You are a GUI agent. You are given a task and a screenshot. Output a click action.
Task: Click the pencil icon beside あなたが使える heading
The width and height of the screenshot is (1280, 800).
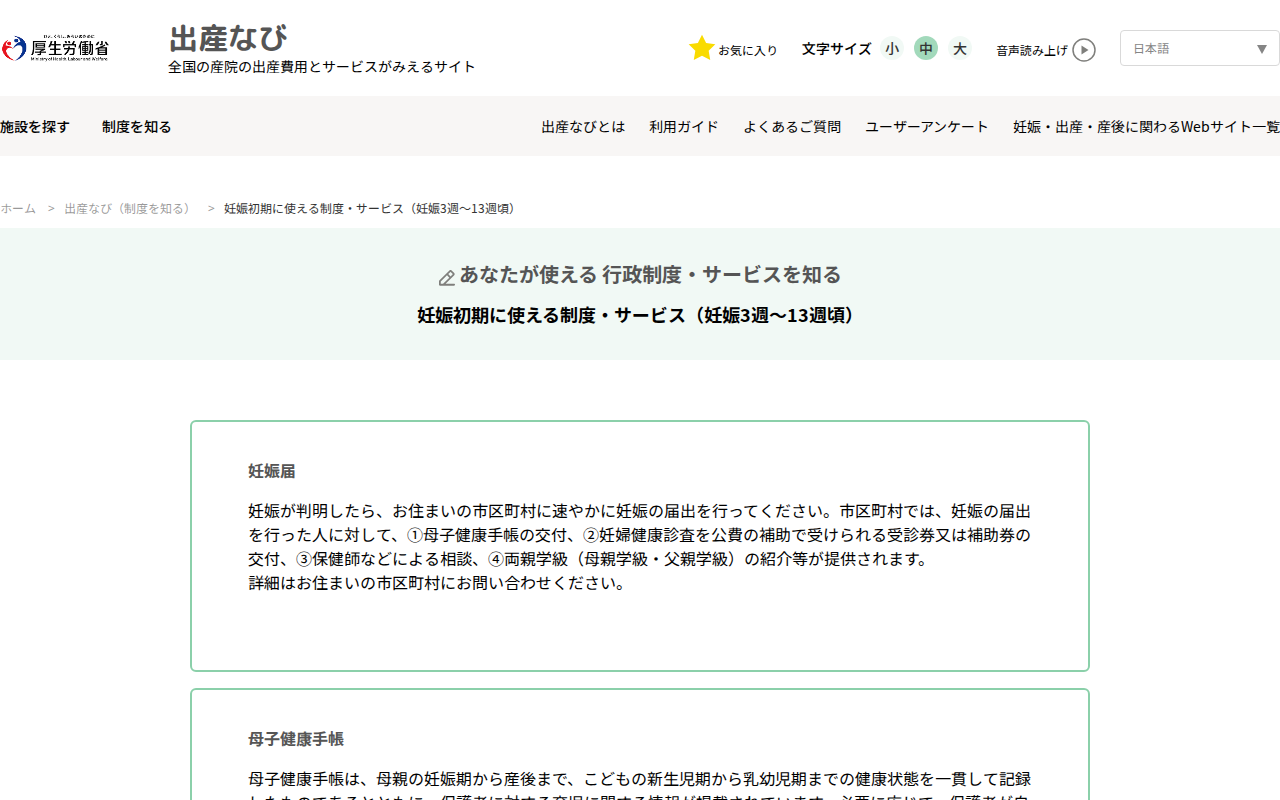pos(447,277)
